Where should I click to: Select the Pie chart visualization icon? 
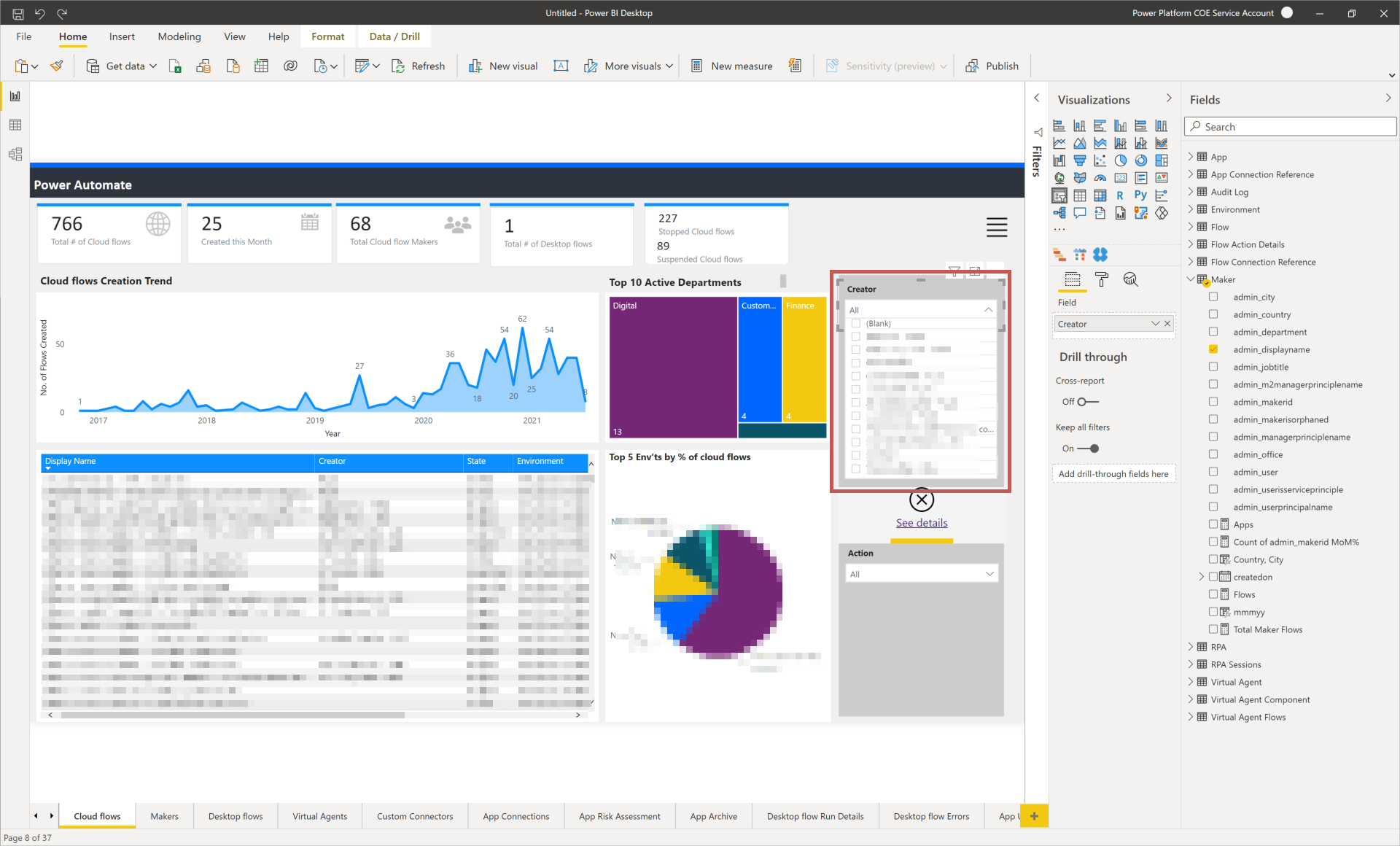point(1121,160)
